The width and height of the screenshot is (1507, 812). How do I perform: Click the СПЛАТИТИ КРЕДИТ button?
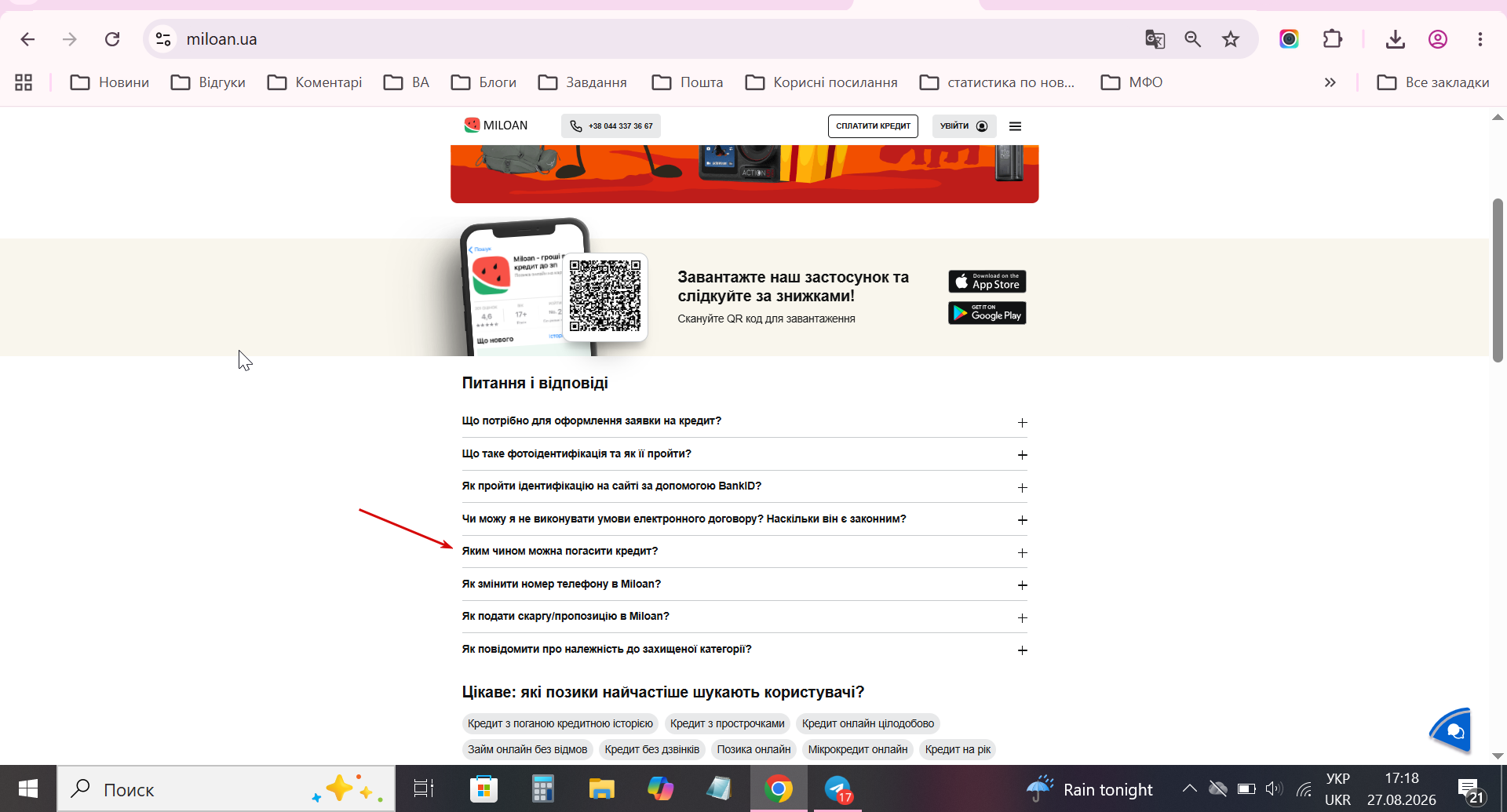pyautogui.click(x=873, y=126)
